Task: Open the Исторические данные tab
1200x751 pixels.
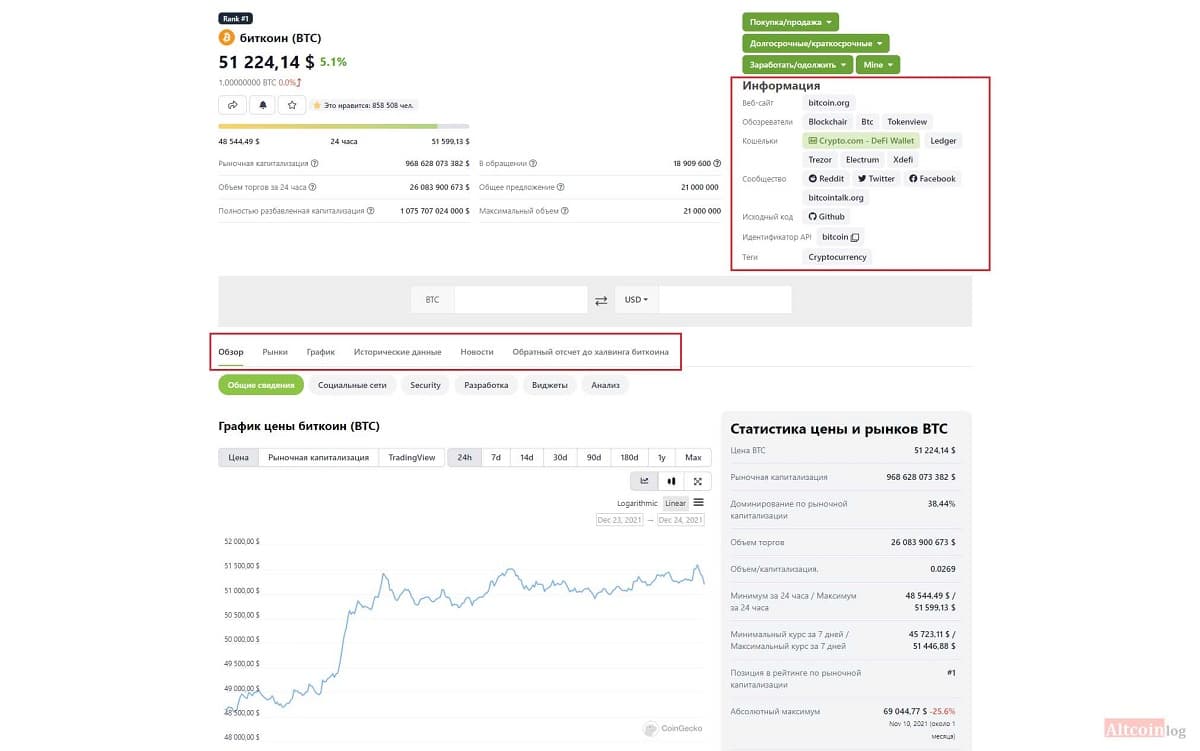Action: click(x=398, y=352)
